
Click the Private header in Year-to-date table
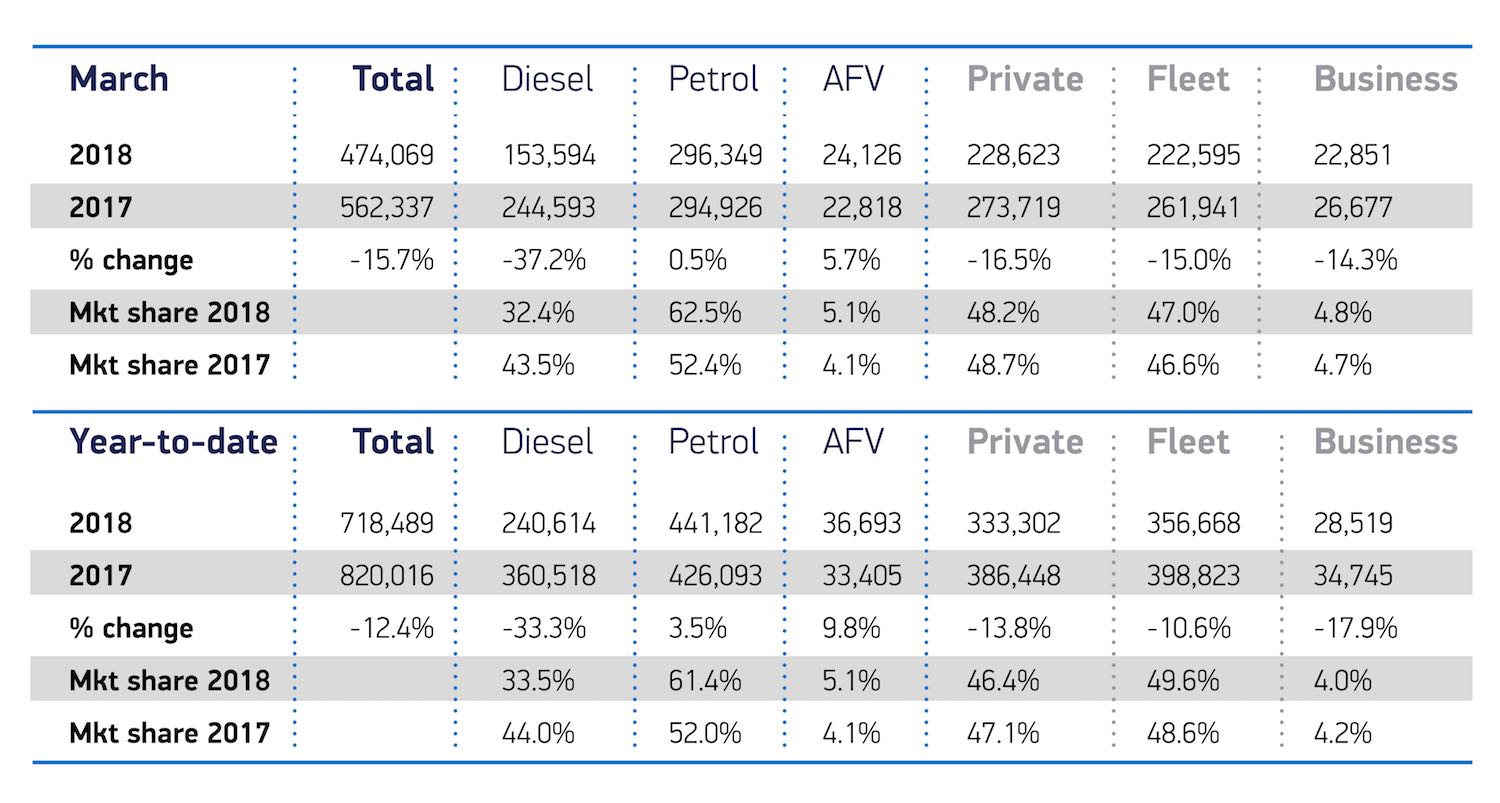1025,442
